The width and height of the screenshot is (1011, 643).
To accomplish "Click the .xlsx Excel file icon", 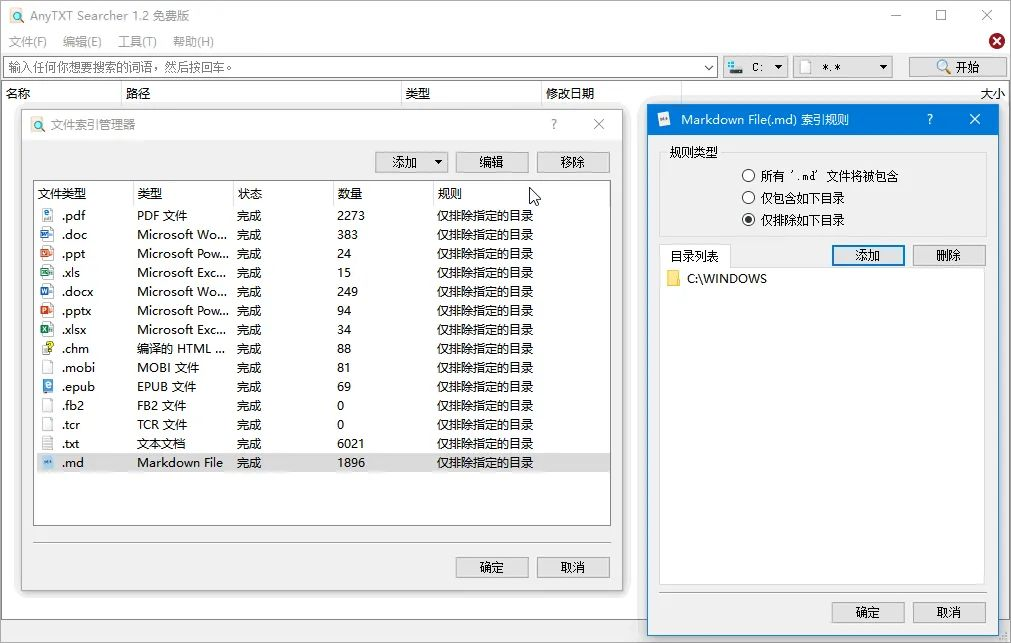I will (x=47, y=330).
